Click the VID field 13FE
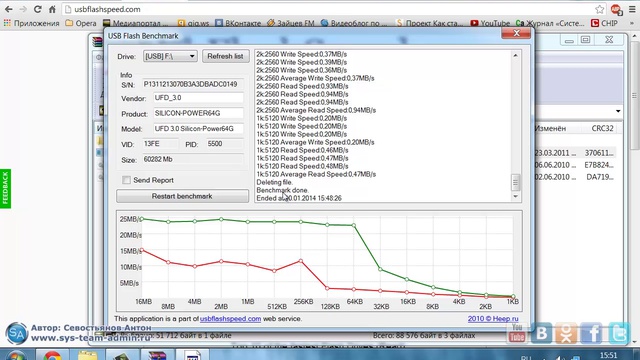Screen dimensions: 640x360 click(x=160, y=144)
